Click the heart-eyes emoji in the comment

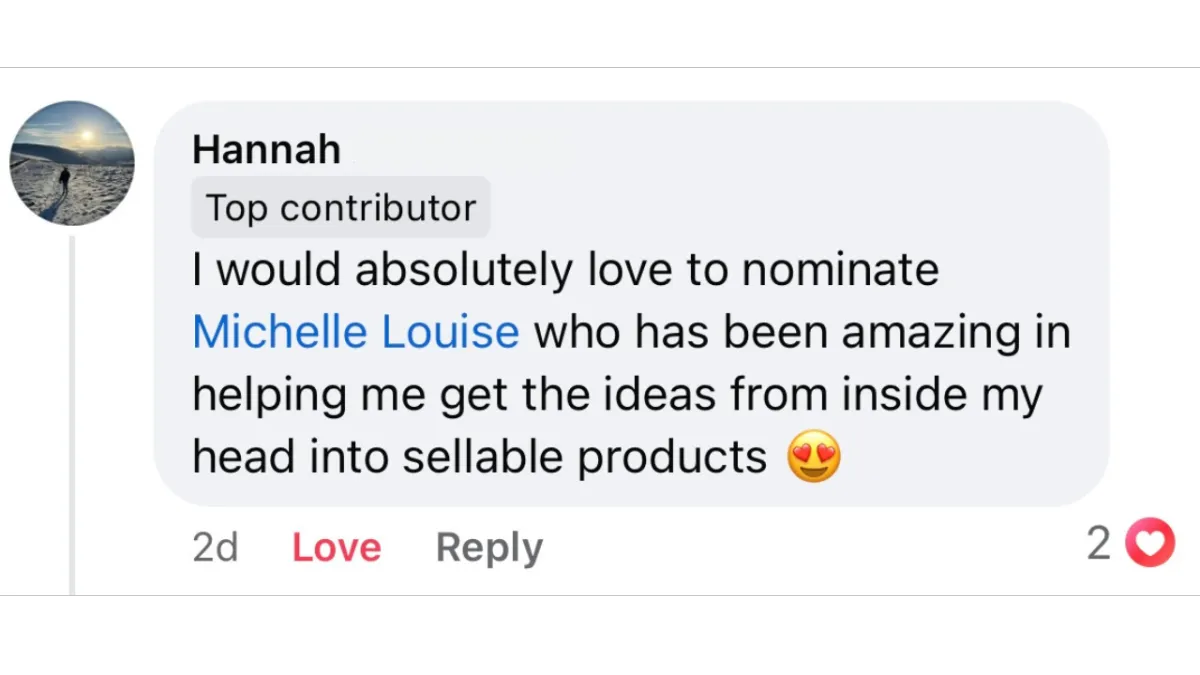pyautogui.click(x=814, y=459)
